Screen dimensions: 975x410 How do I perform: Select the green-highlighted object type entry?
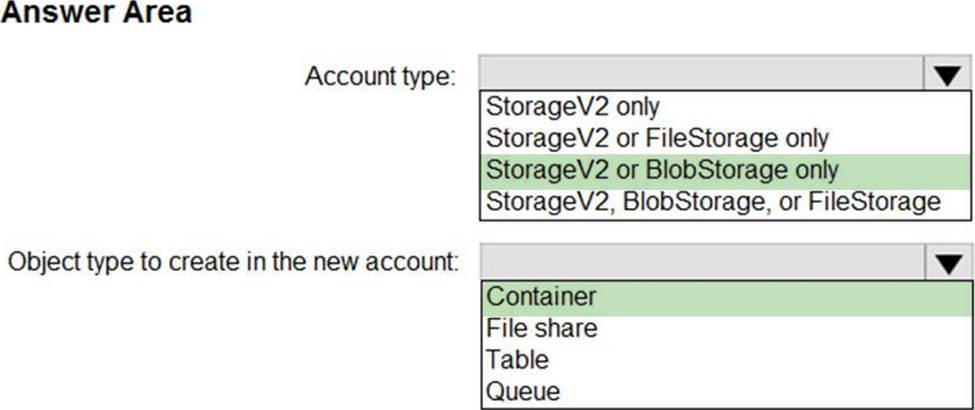[541, 297]
